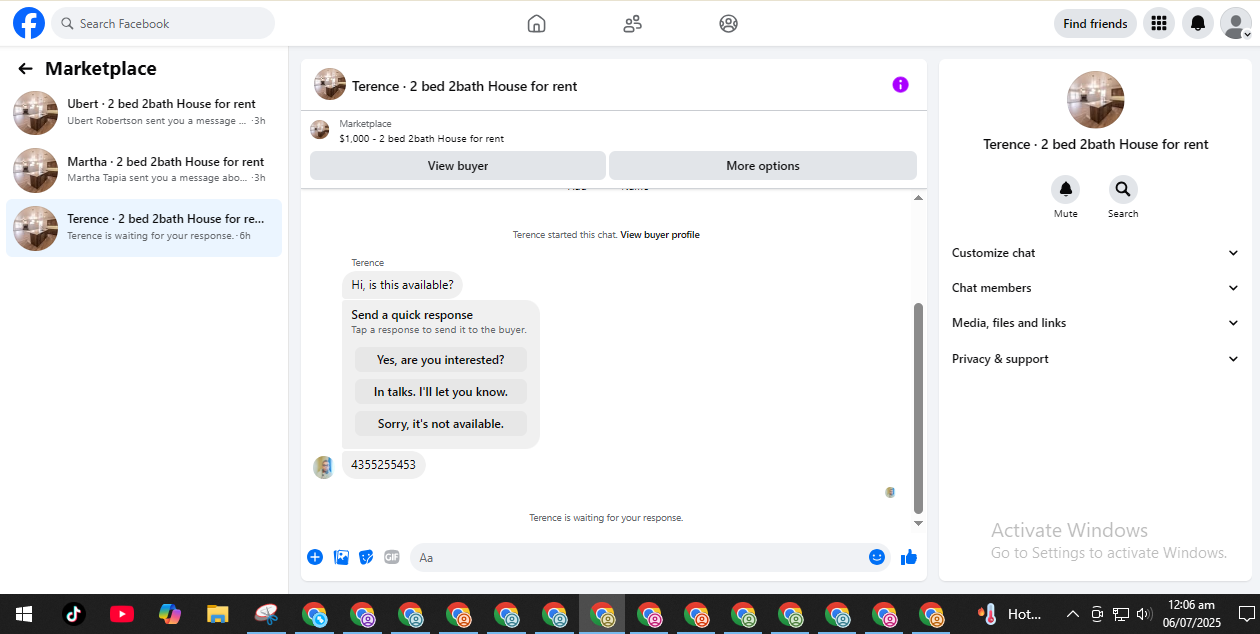Image resolution: width=1260 pixels, height=634 pixels.
Task: Click the large listing photo in right panel
Action: 1096,99
